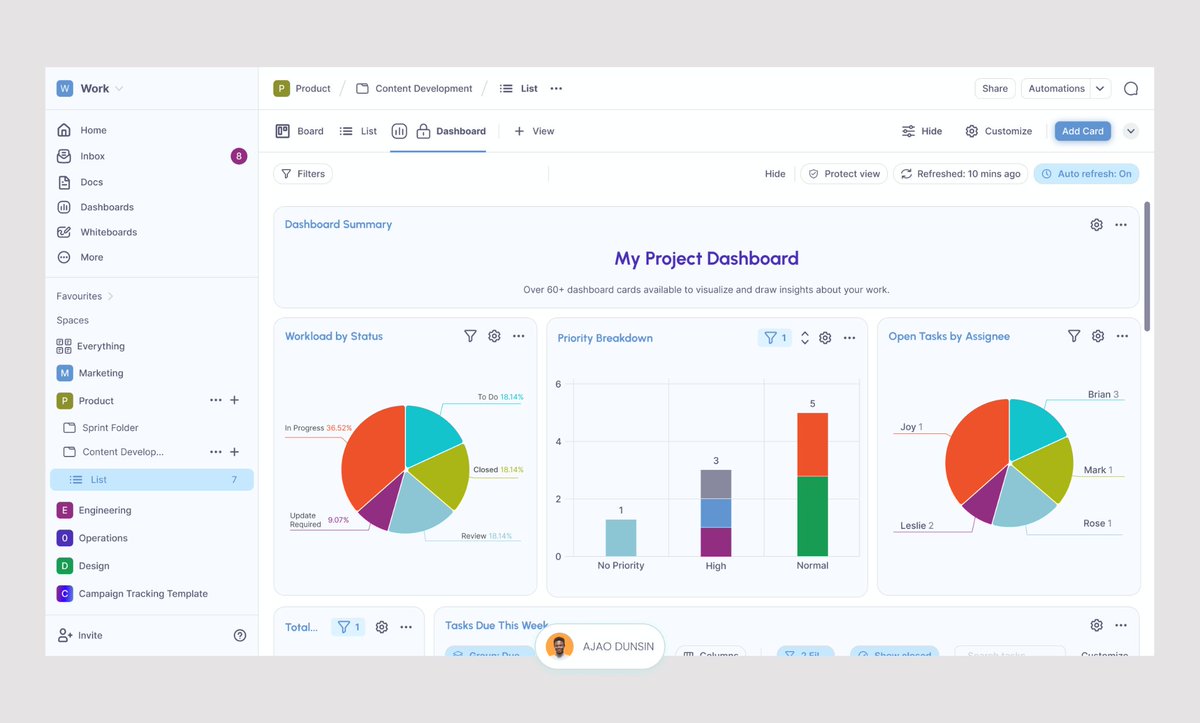Click the search icon at top right
This screenshot has width=1200, height=723.
1131,88
